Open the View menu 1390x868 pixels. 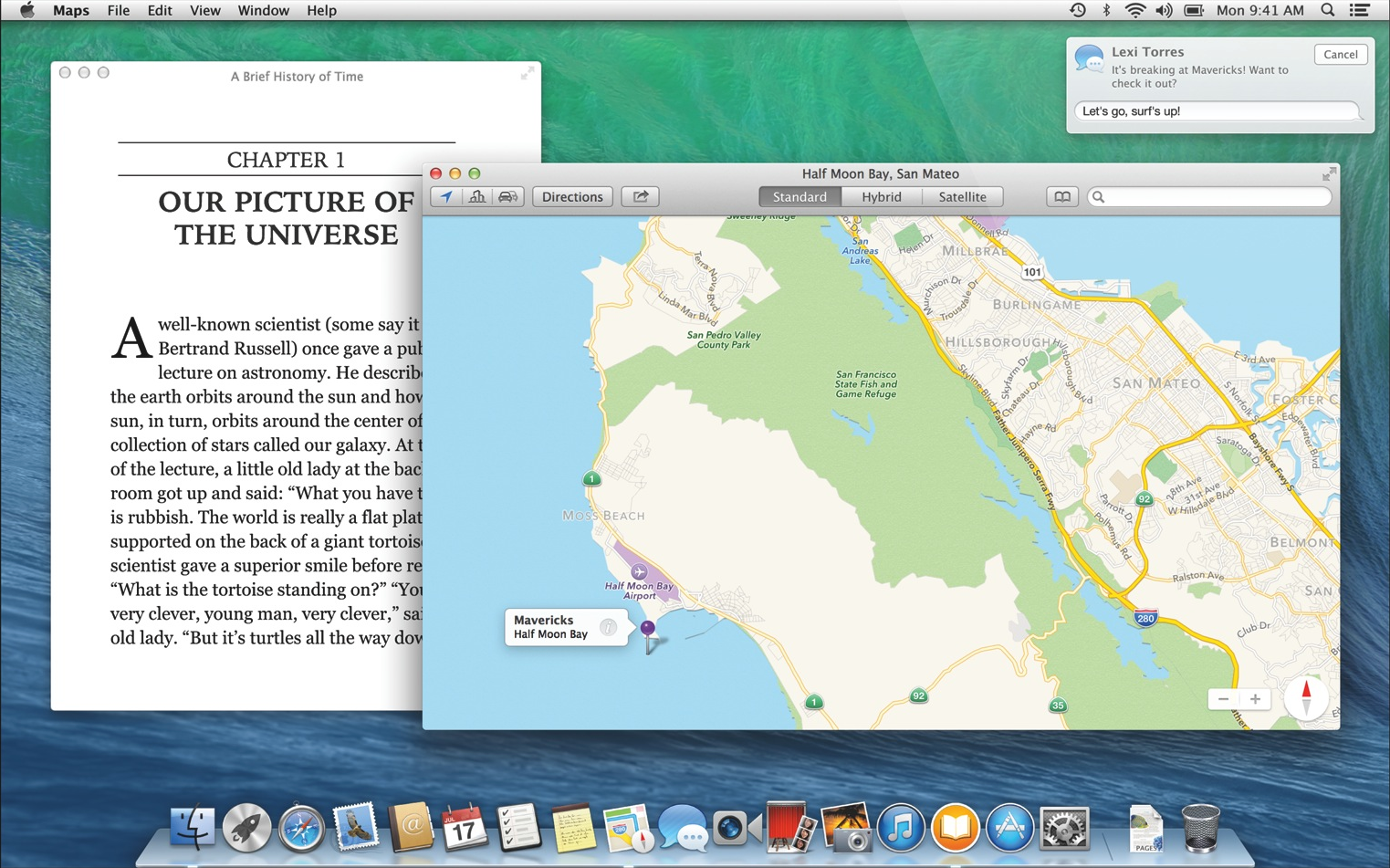tap(204, 10)
